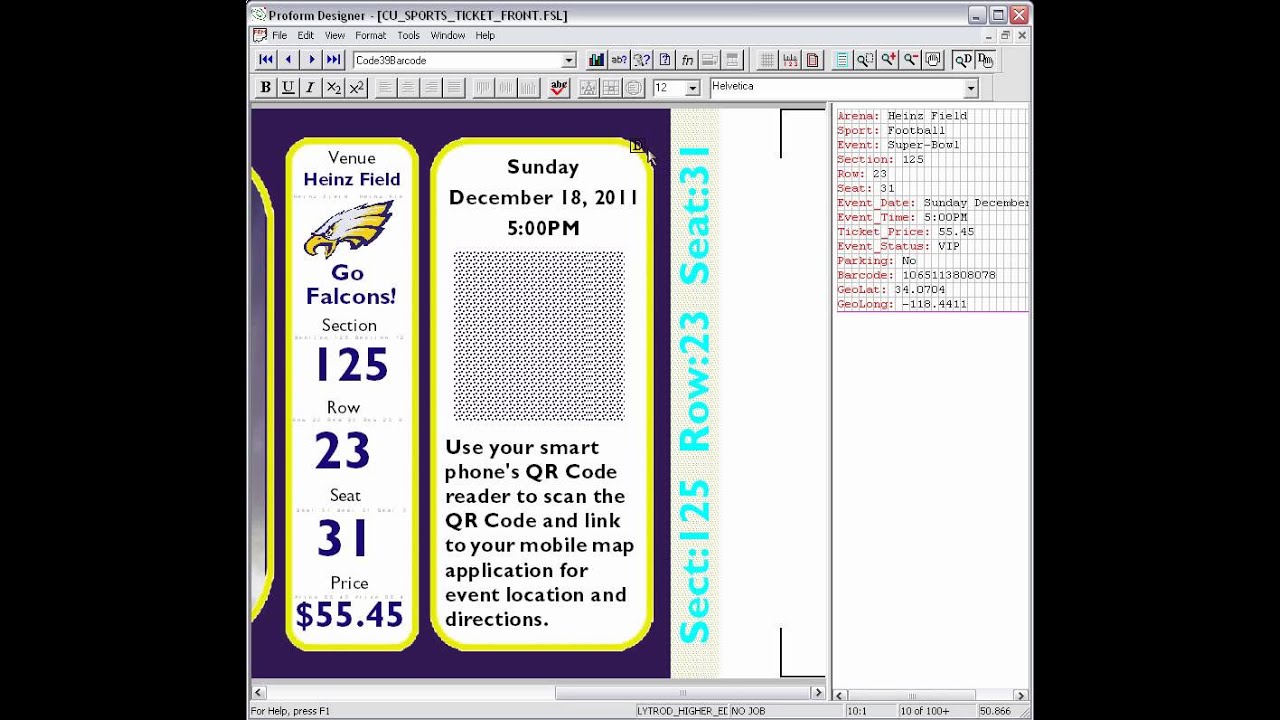Toggle italic formatting
The width and height of the screenshot is (1280, 720).
pyautogui.click(x=310, y=87)
